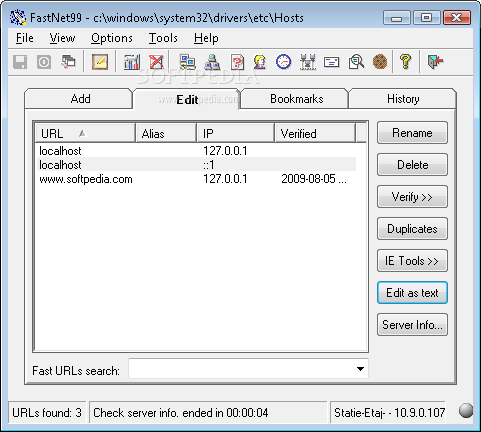Click the exit door arrow icon
The height and width of the screenshot is (432, 481).
click(x=435, y=62)
